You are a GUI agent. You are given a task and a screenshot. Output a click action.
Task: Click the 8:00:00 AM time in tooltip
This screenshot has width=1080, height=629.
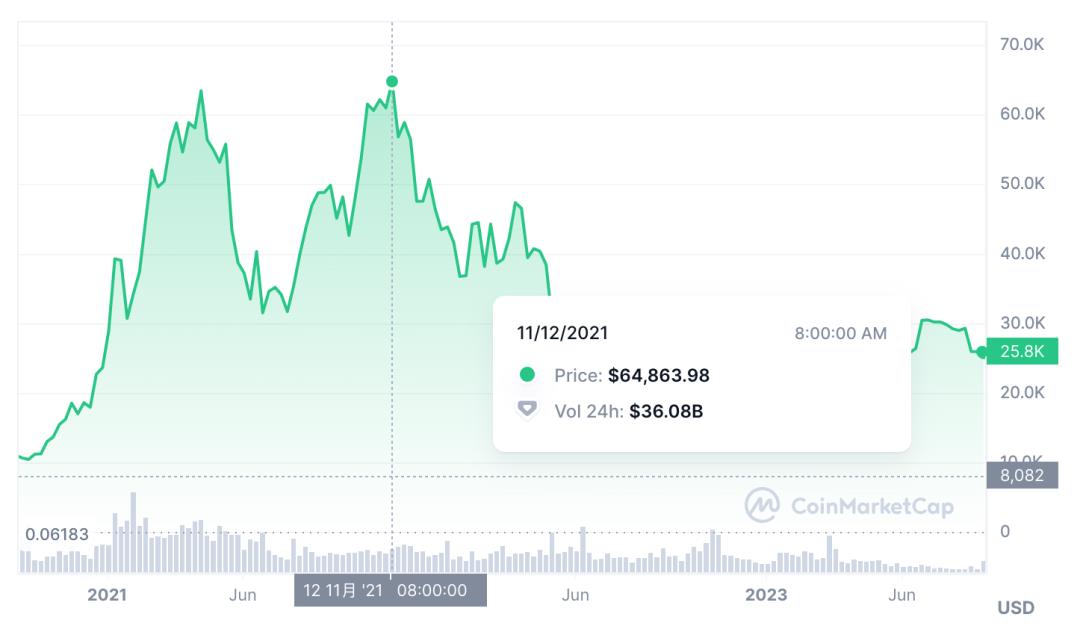840,333
